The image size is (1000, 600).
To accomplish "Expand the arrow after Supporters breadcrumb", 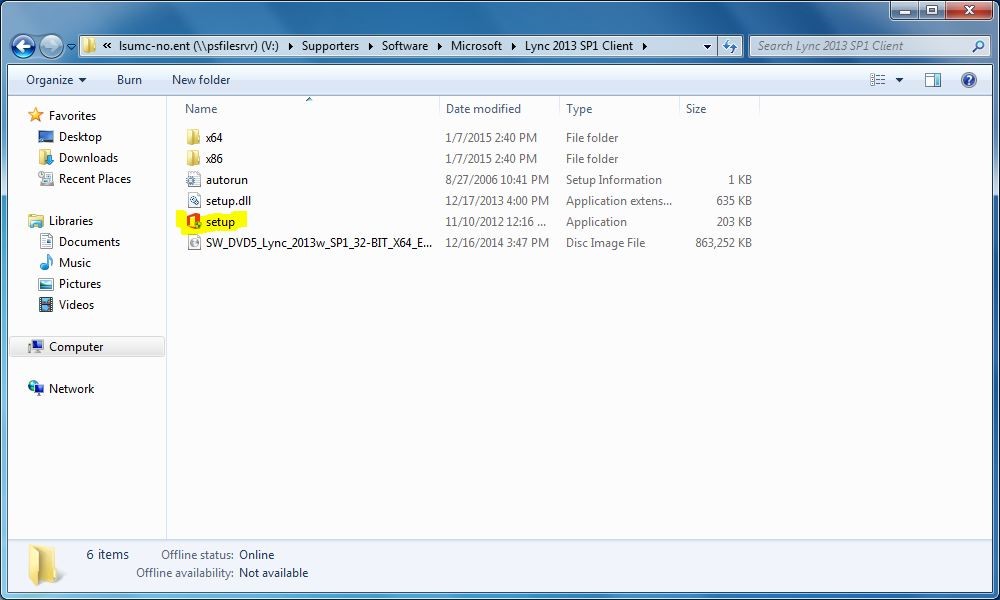I will [371, 47].
